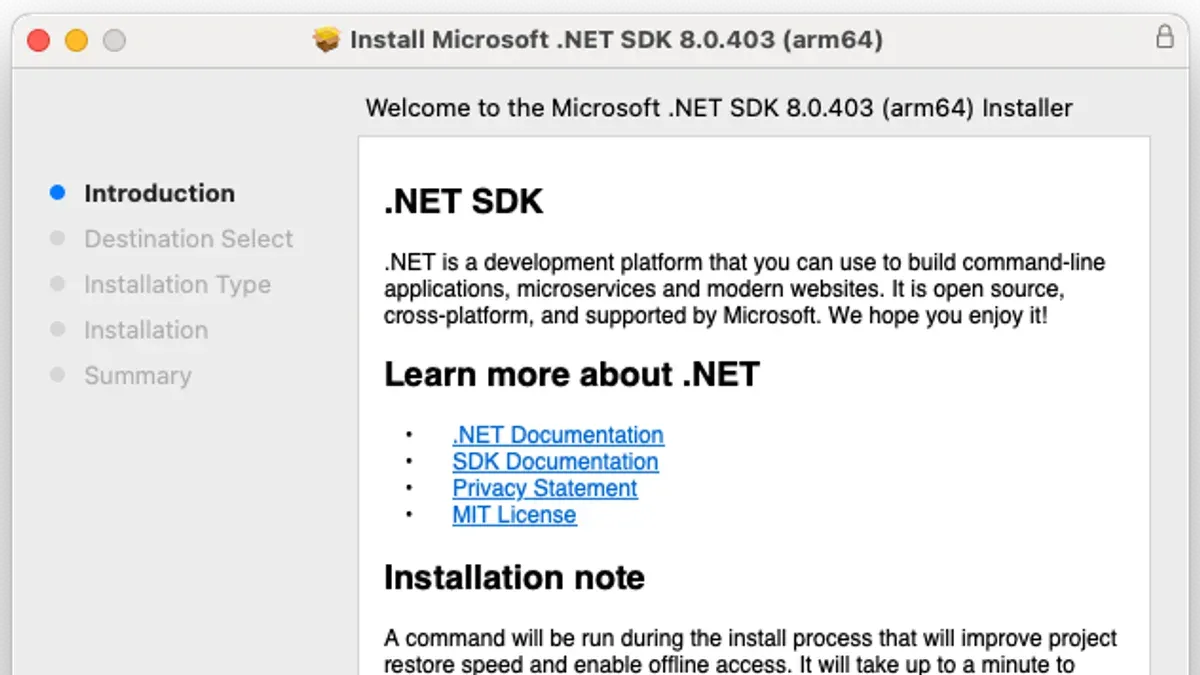Select the Installation step in sidebar

[146, 330]
